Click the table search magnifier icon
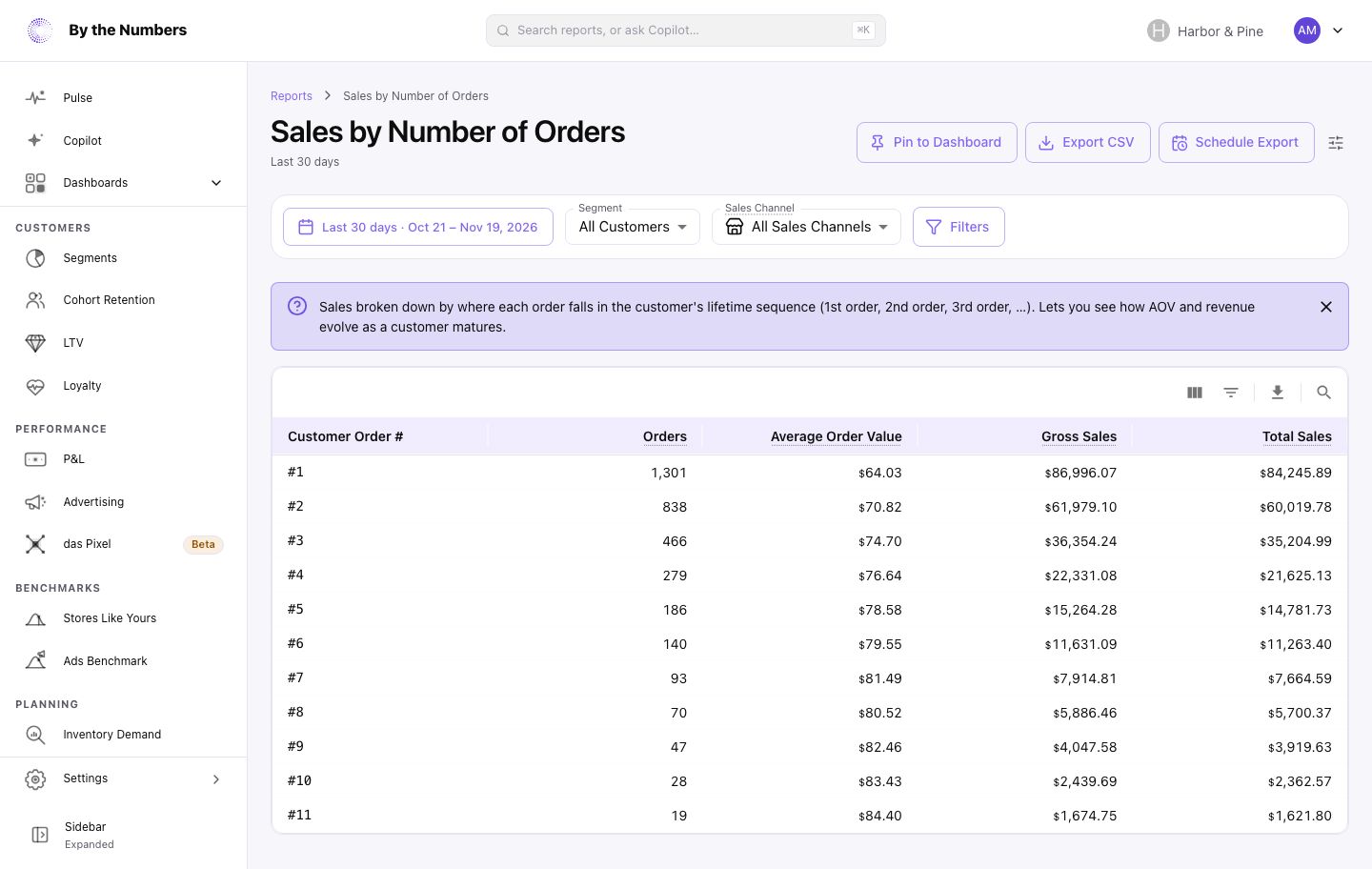The image size is (1372, 869). click(x=1323, y=393)
